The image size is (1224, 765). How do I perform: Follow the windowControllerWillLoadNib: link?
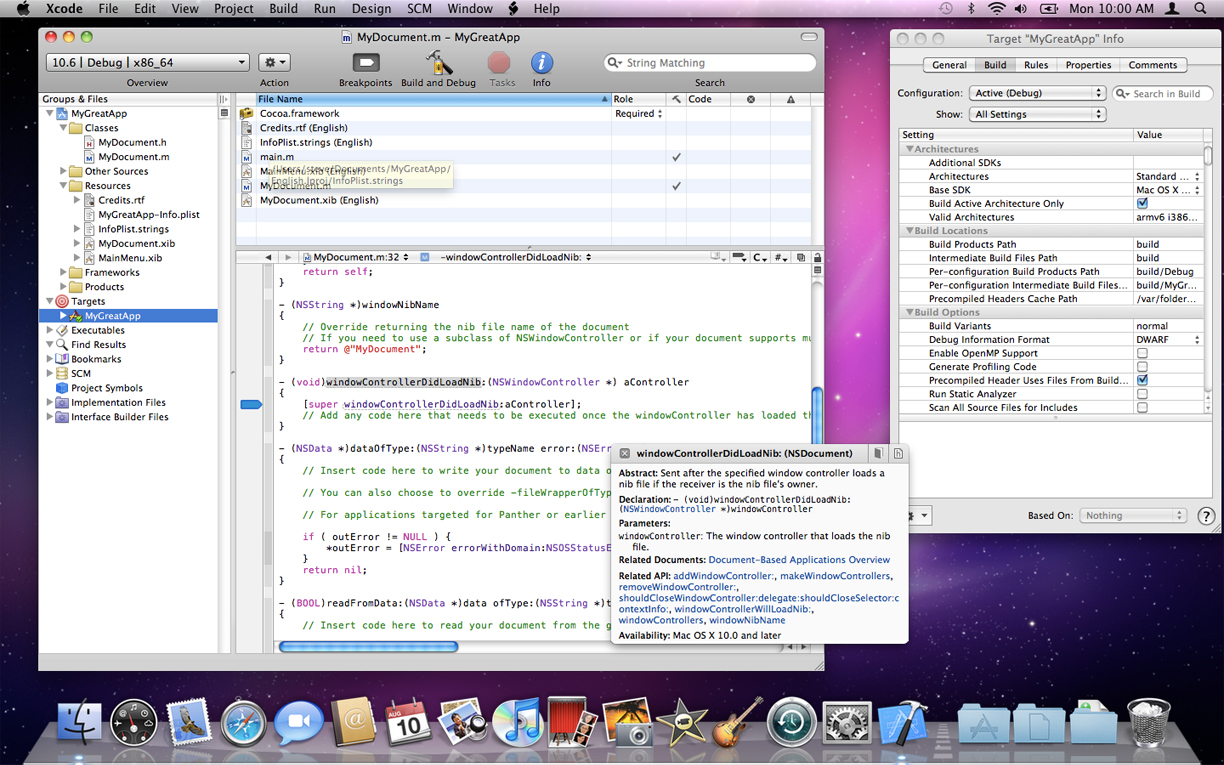coord(743,609)
